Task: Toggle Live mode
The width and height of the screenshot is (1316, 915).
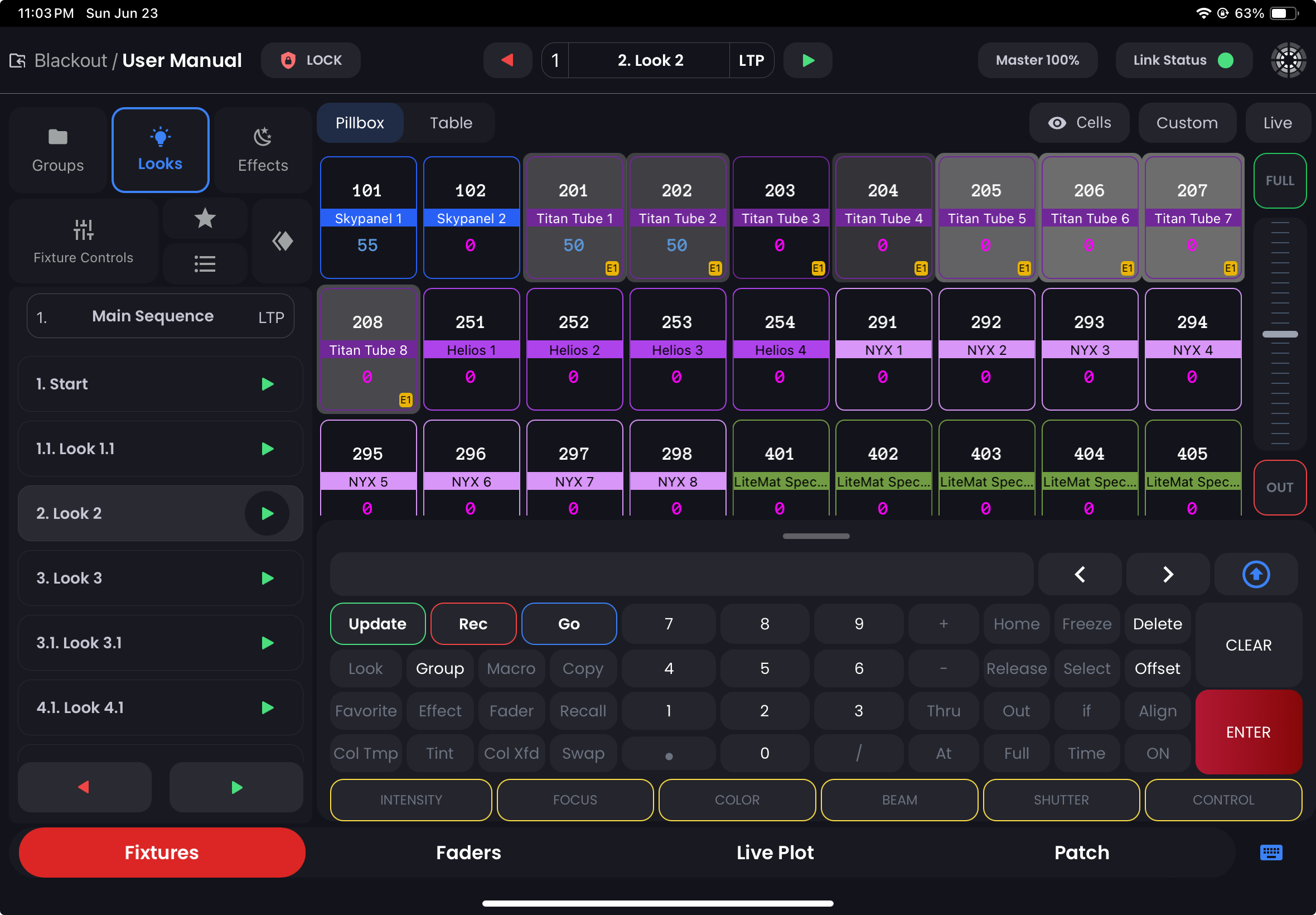Action: pyautogui.click(x=1277, y=123)
